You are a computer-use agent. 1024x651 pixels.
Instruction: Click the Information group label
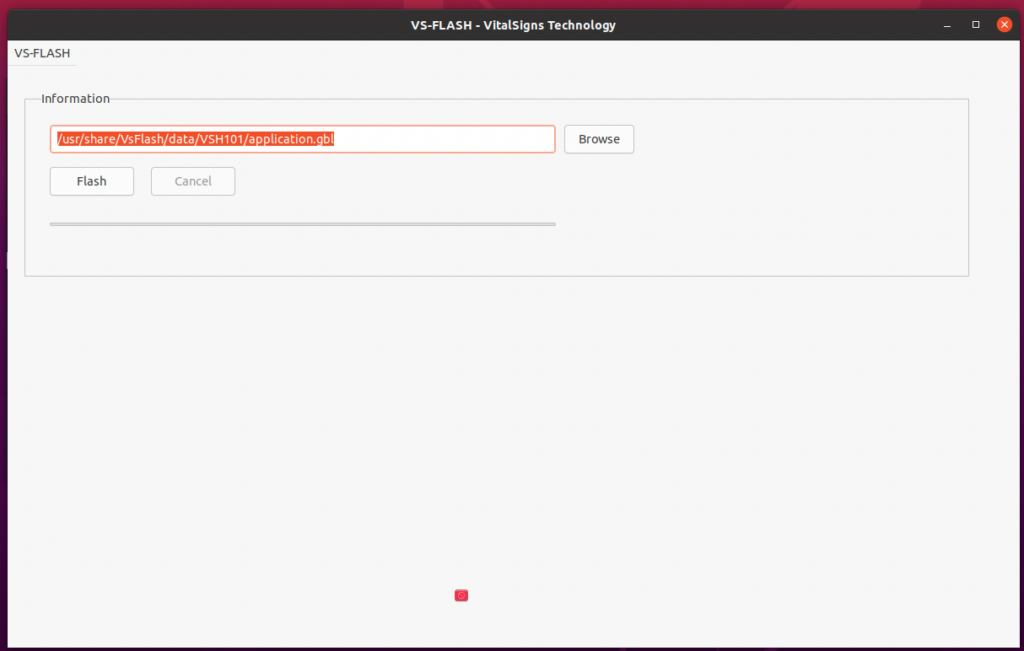click(75, 99)
